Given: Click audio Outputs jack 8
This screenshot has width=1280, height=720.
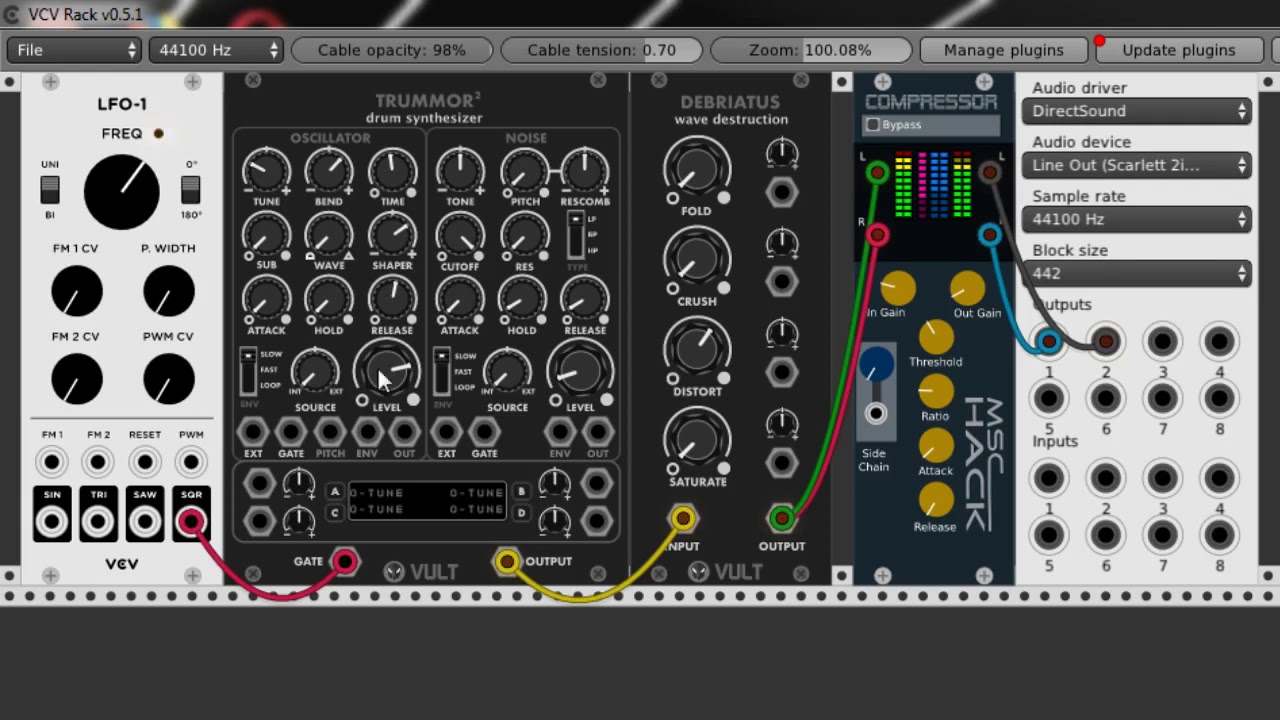Looking at the screenshot, I should click(1219, 399).
